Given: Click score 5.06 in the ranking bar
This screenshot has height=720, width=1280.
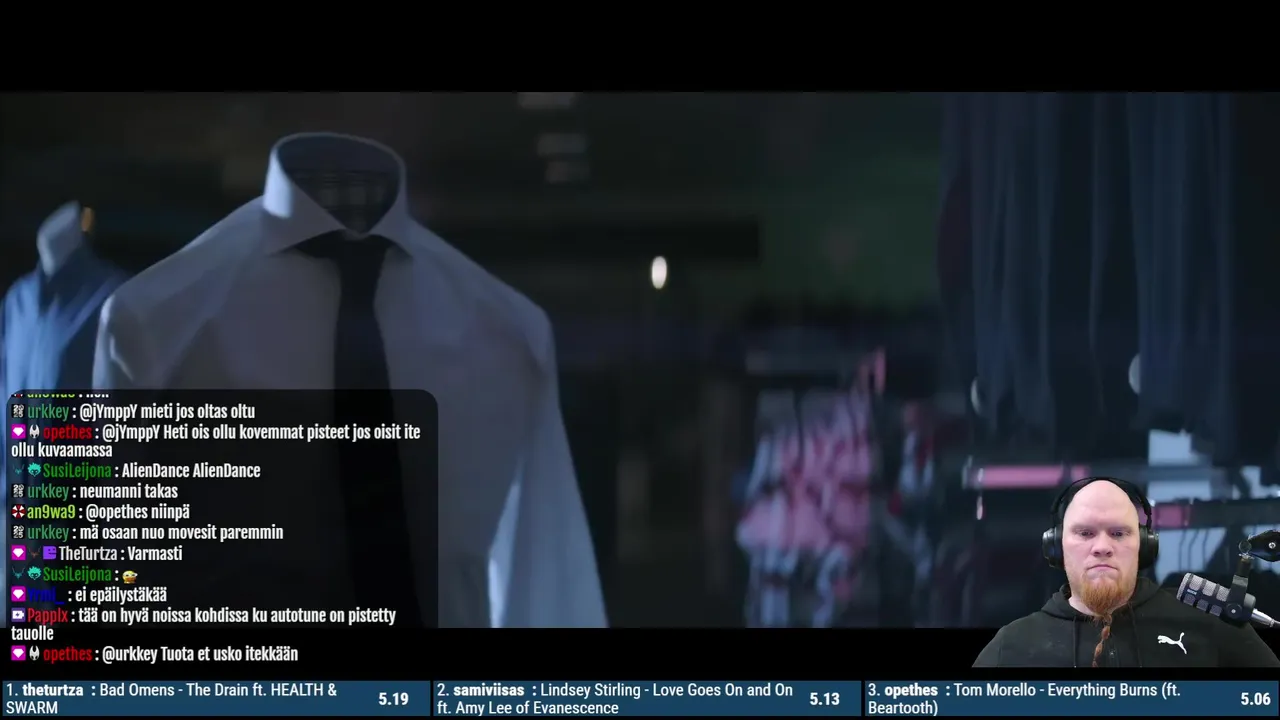Looking at the screenshot, I should click(1256, 699).
